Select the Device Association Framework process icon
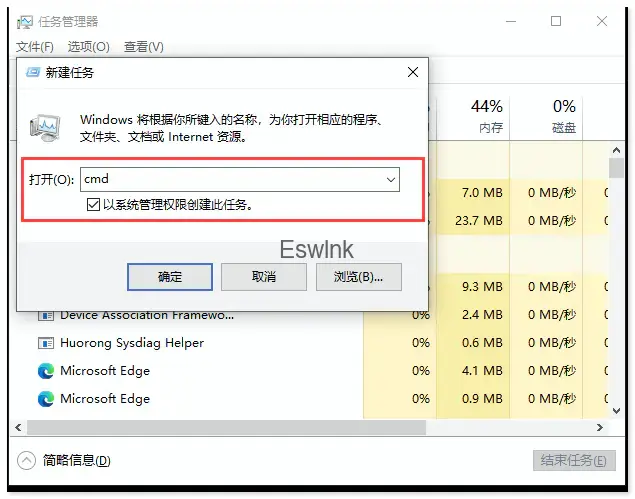Screen dimensions: 635x499 pos(45,315)
